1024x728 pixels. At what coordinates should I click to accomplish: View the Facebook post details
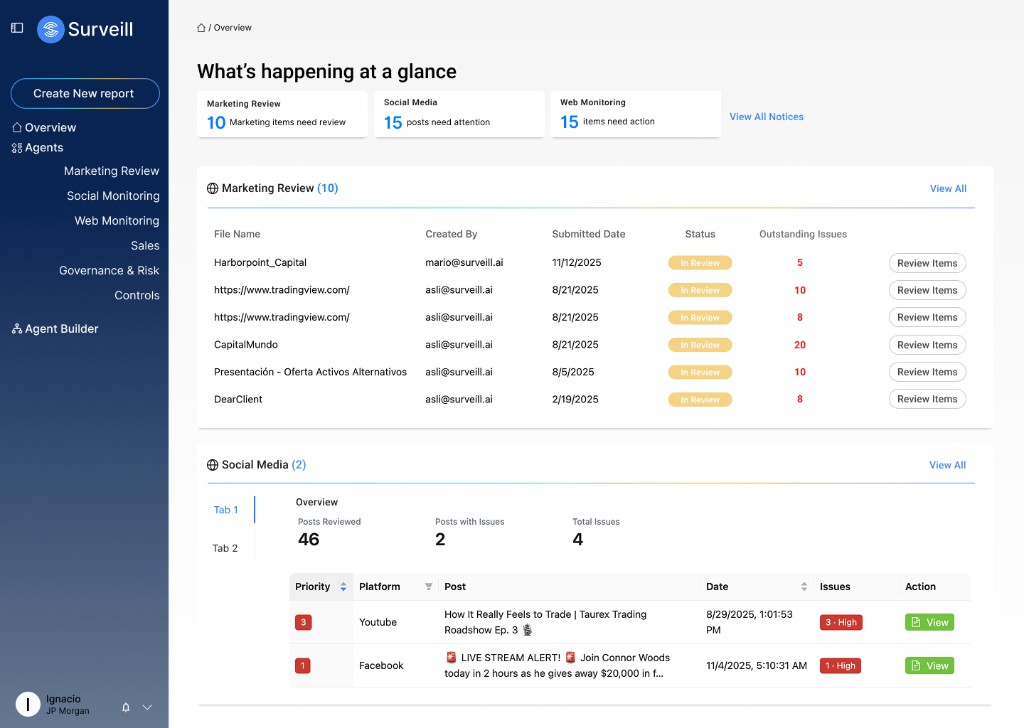pyautogui.click(x=929, y=665)
